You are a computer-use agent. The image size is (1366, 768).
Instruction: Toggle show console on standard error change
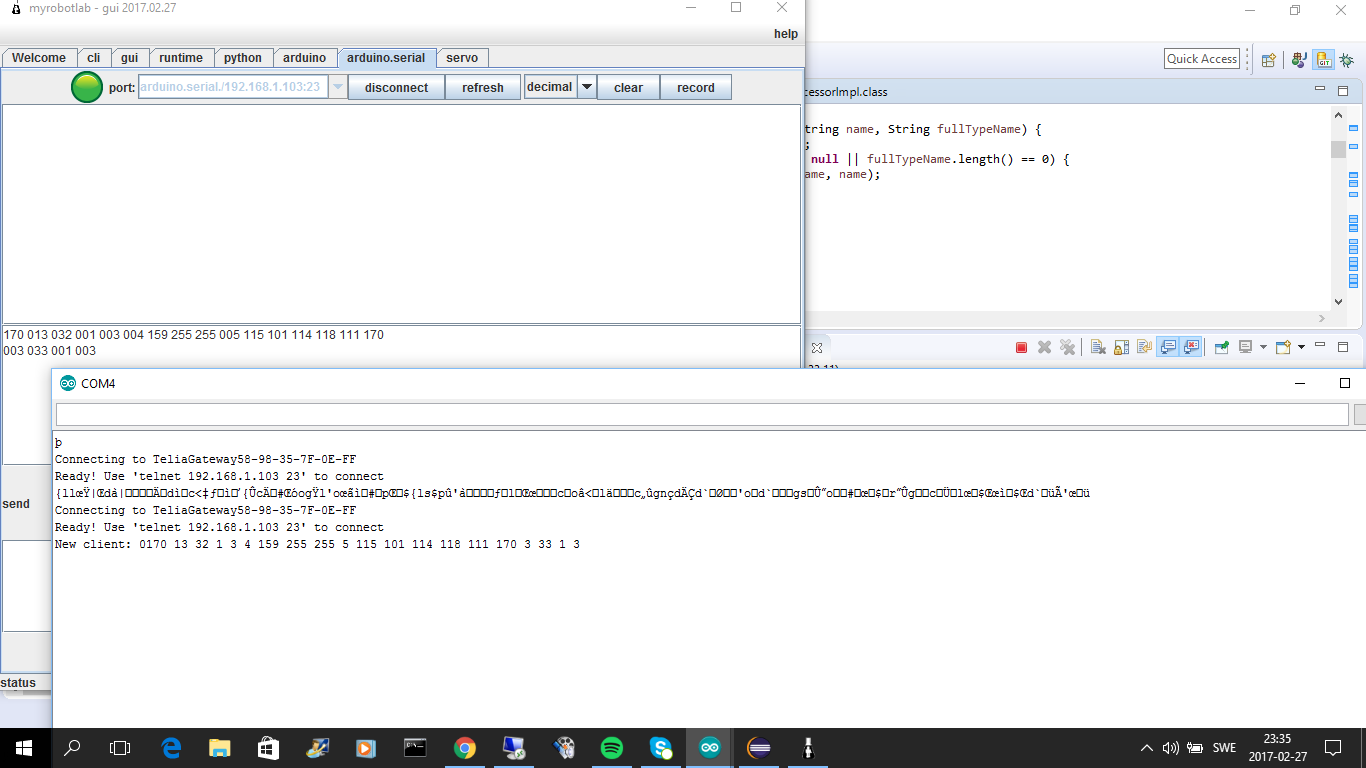1191,347
